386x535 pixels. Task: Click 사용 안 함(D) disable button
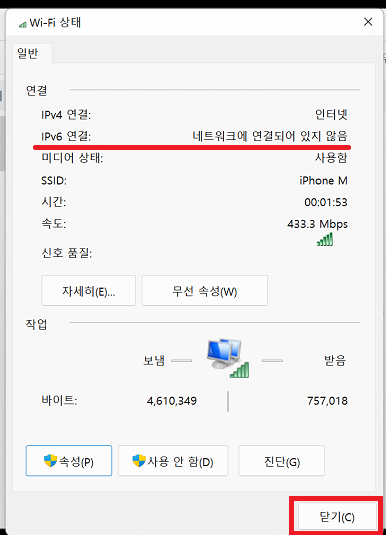point(173,461)
